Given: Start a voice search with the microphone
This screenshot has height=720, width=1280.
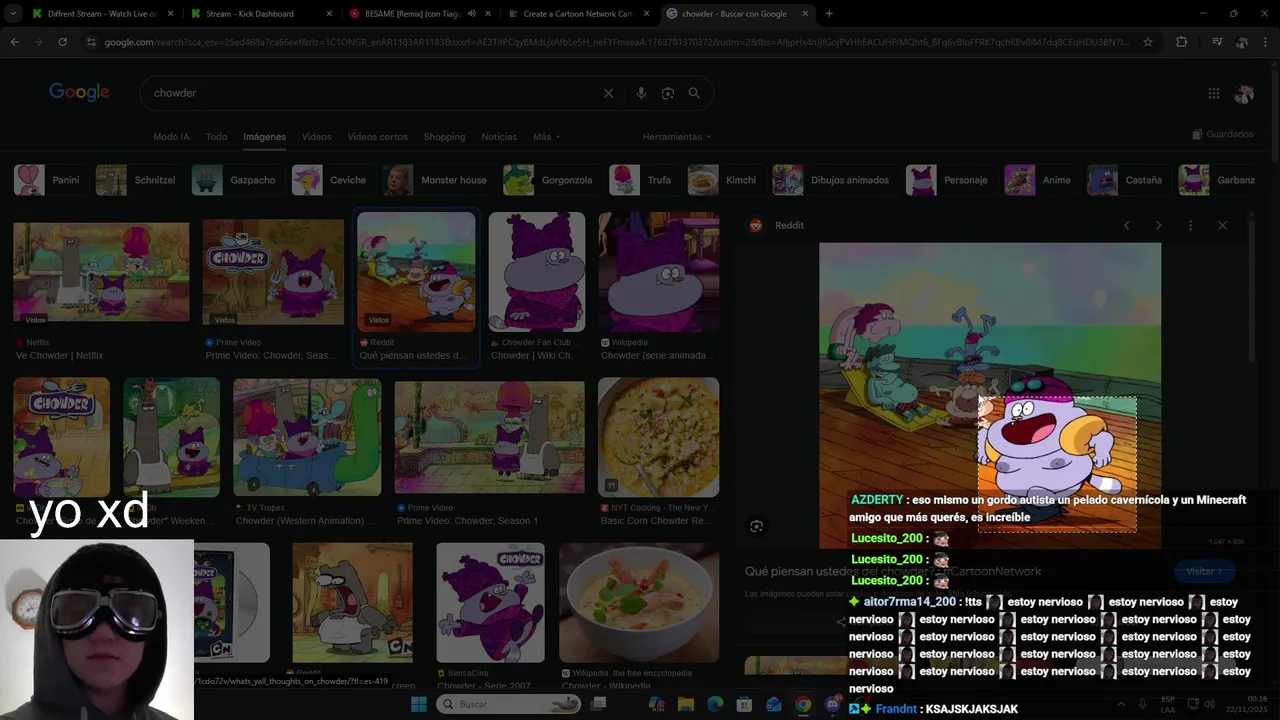Looking at the screenshot, I should pos(641,93).
